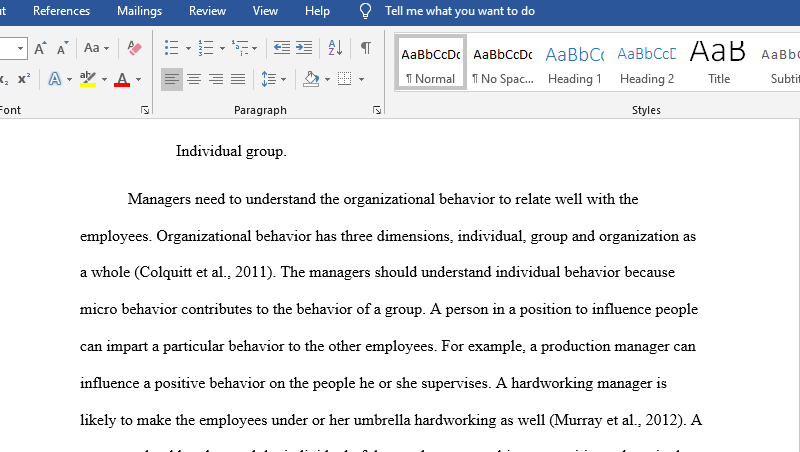Viewport: 800px width, 452px height.
Task: Apply multilevel list formatting
Action: point(240,48)
